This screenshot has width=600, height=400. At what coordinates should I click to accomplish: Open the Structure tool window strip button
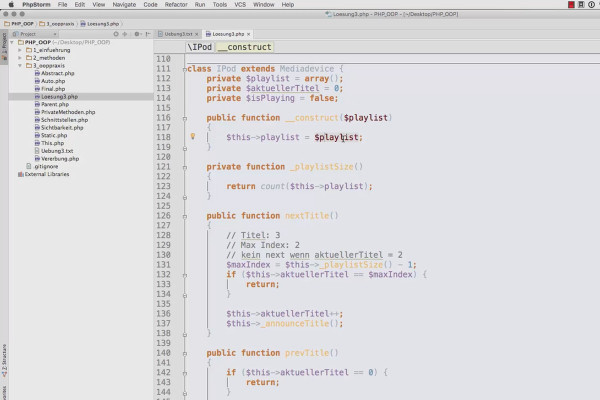[4, 360]
